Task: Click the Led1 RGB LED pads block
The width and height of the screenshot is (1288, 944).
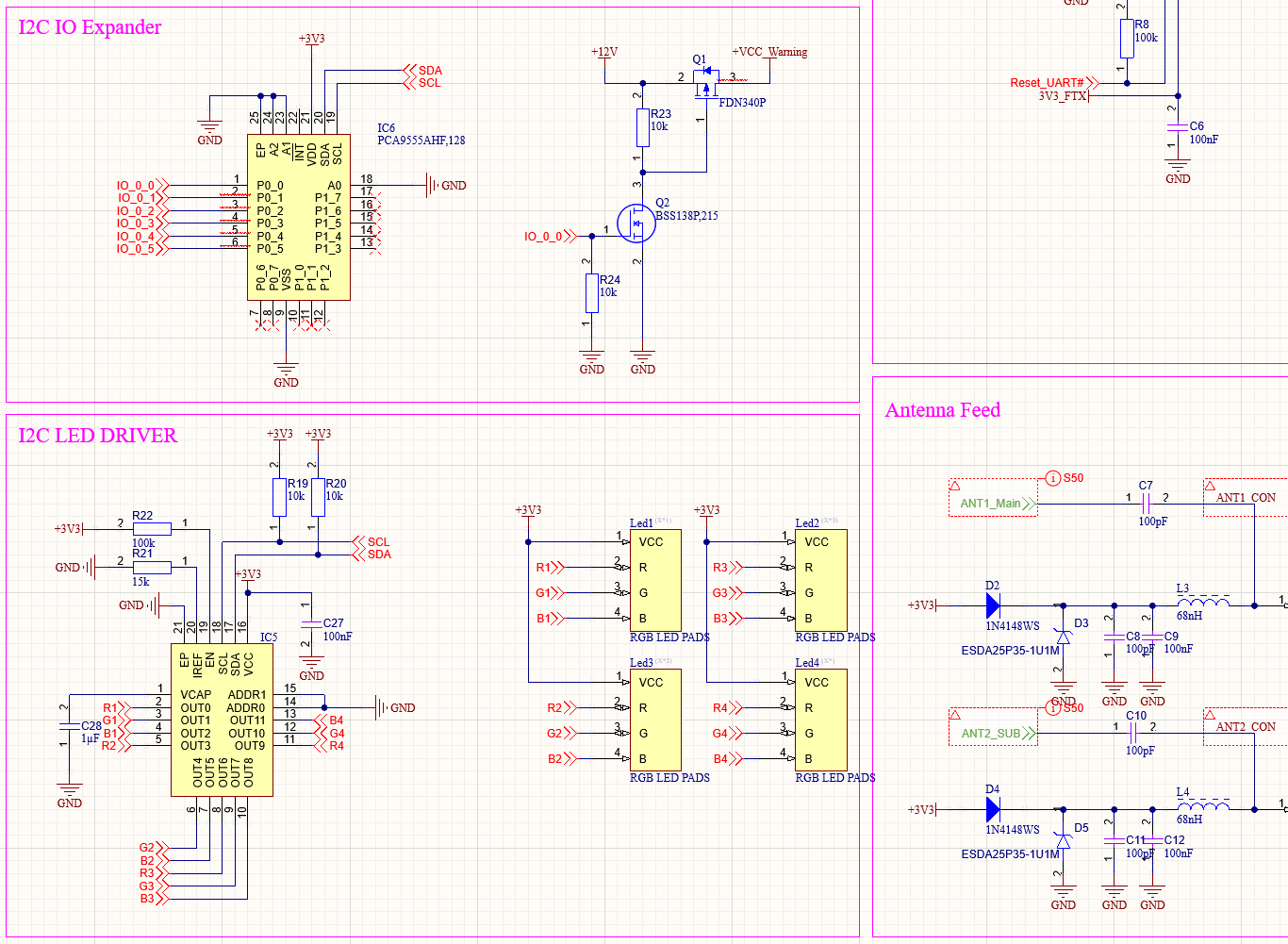Action: tap(655, 580)
